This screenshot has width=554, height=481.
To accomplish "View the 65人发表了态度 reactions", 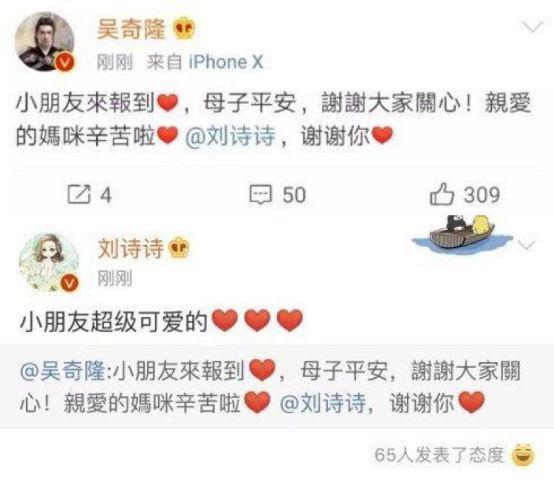I will coord(439,455).
